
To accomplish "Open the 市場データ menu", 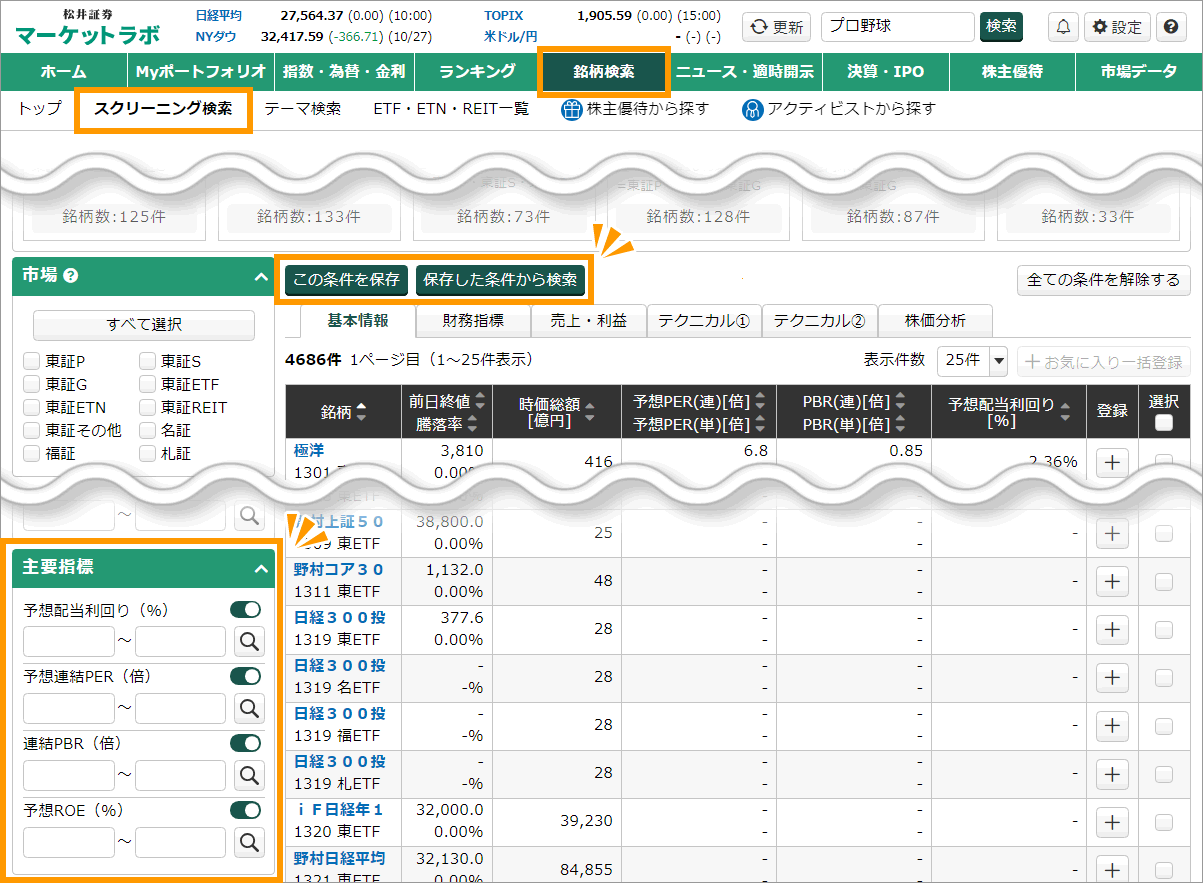I will [x=1139, y=71].
